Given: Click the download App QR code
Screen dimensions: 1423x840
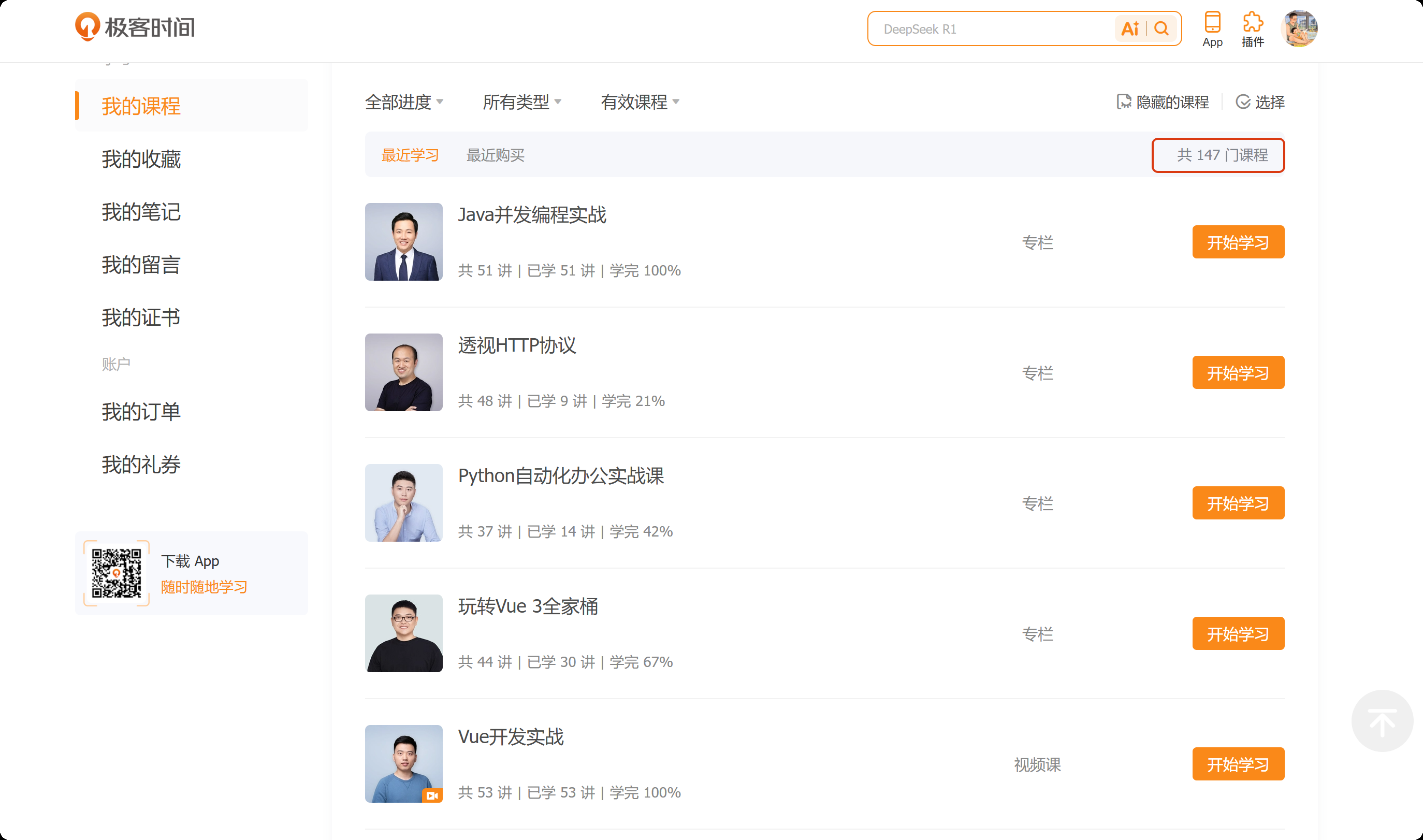Looking at the screenshot, I should pos(117,573).
